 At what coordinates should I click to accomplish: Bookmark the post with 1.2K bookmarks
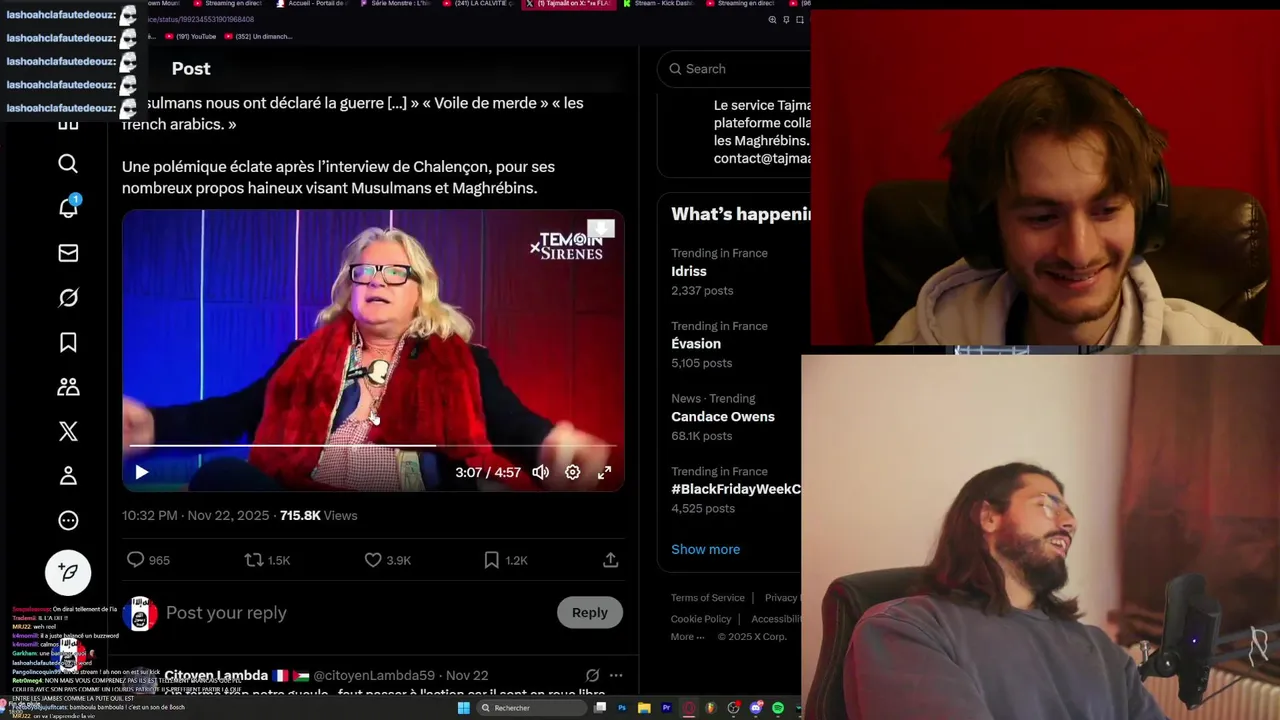pos(491,560)
